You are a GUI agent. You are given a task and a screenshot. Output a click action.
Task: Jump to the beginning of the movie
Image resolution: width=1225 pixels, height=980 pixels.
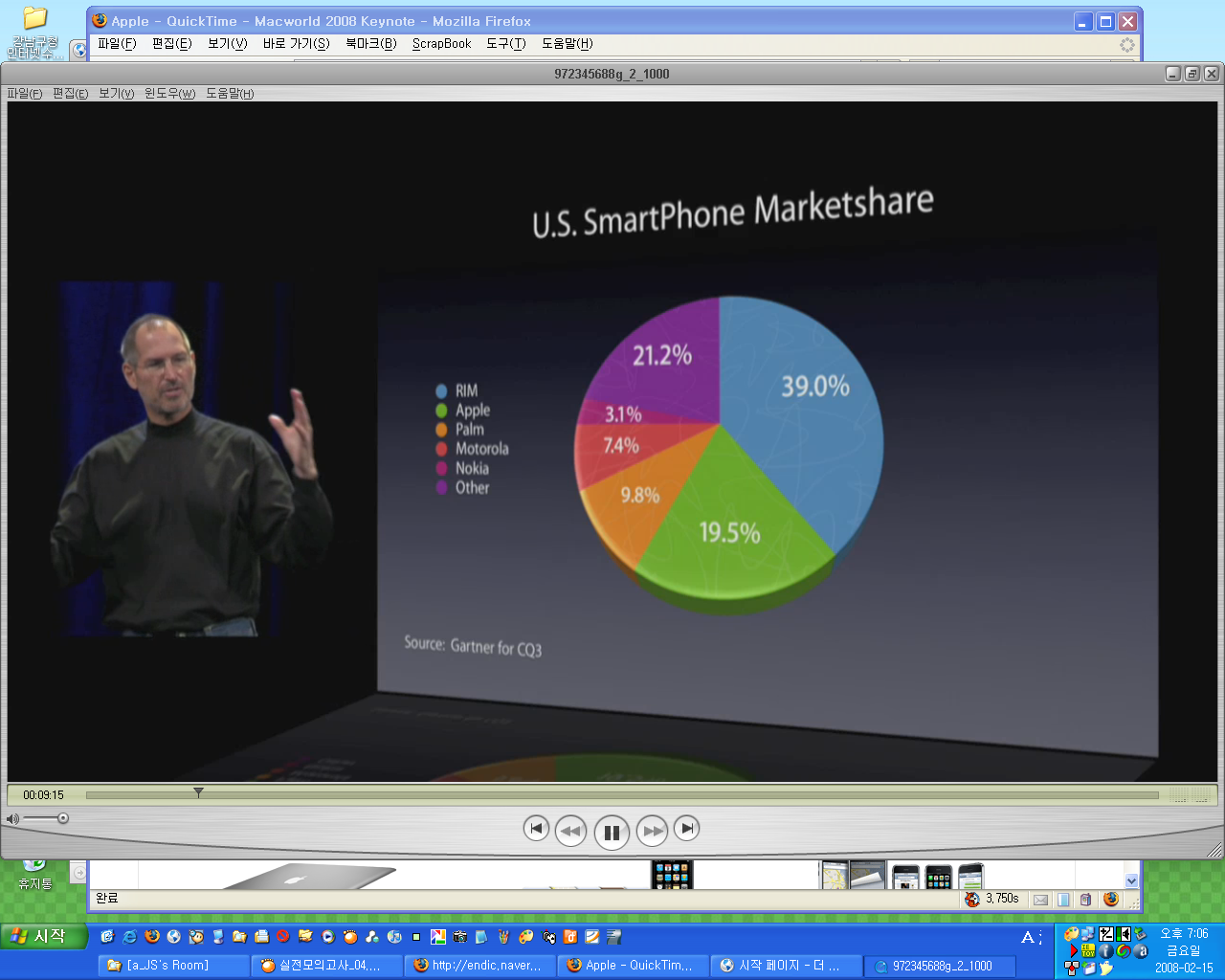pyautogui.click(x=536, y=828)
